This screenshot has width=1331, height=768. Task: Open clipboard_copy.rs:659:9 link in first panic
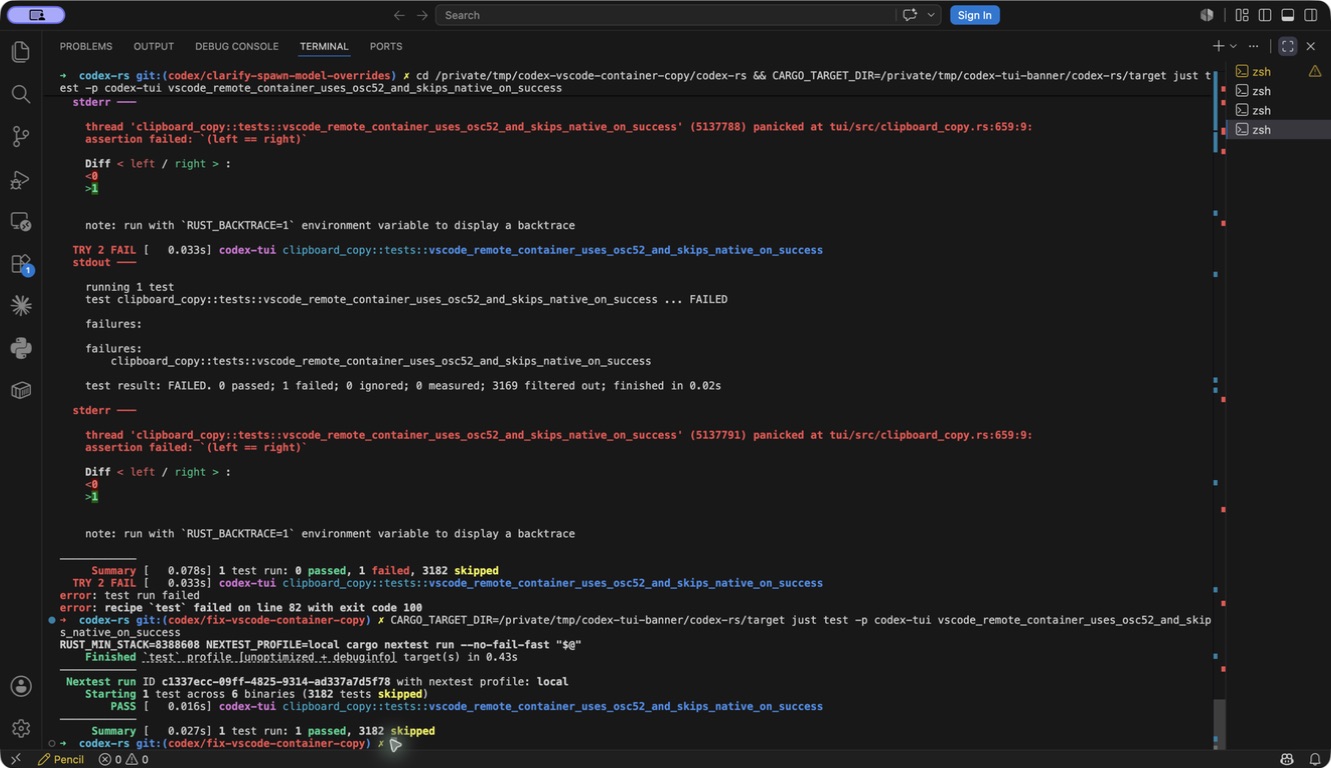click(931, 127)
